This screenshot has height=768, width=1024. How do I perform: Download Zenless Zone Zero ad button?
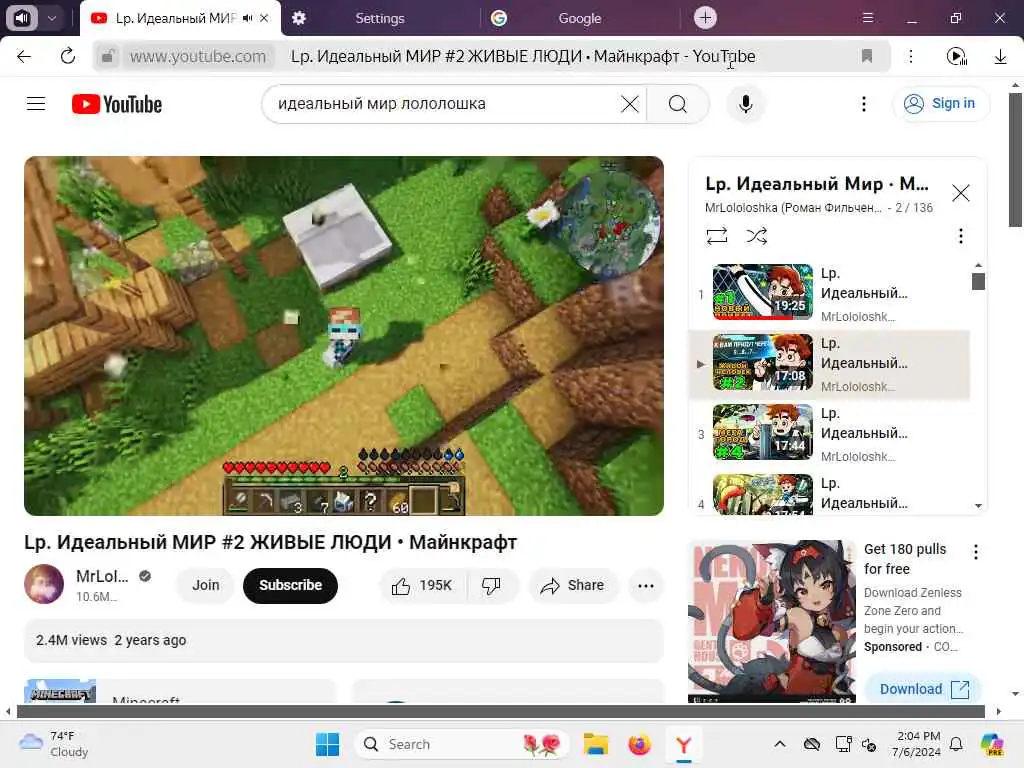tap(923, 689)
